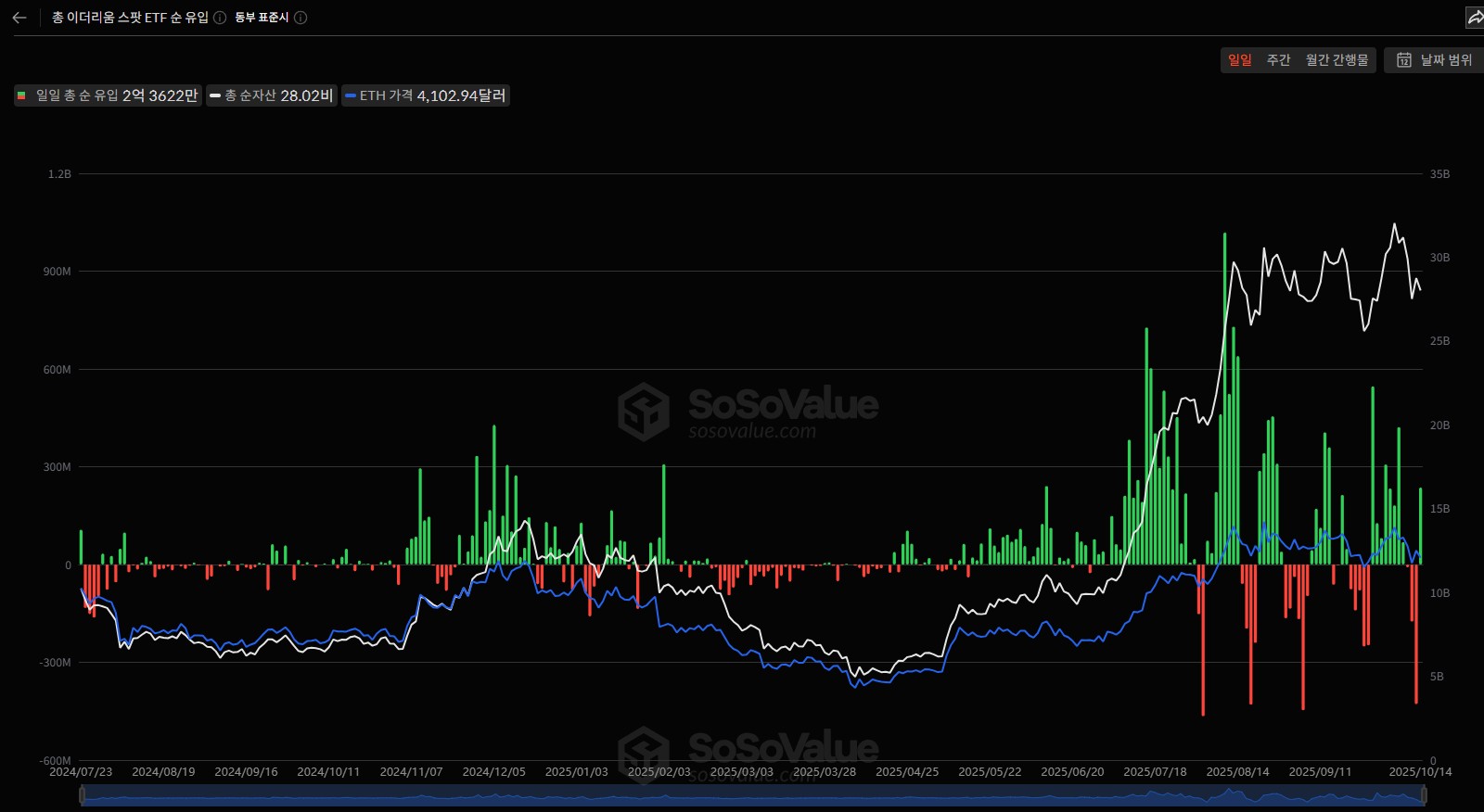Click the 2025/10/14 date label
Screen dimensions: 1484x812
[1420, 772]
